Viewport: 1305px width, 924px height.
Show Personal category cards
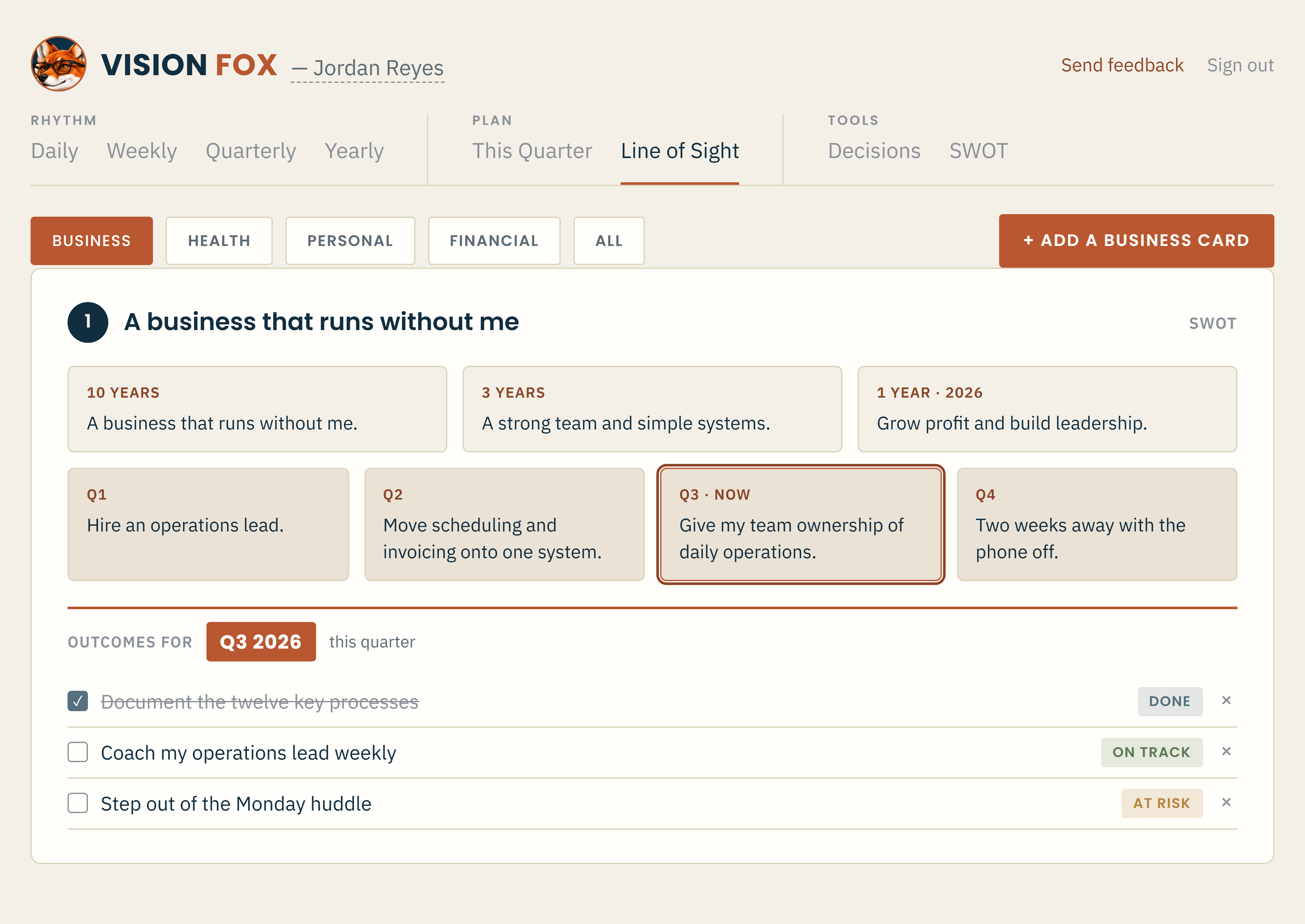coord(350,241)
